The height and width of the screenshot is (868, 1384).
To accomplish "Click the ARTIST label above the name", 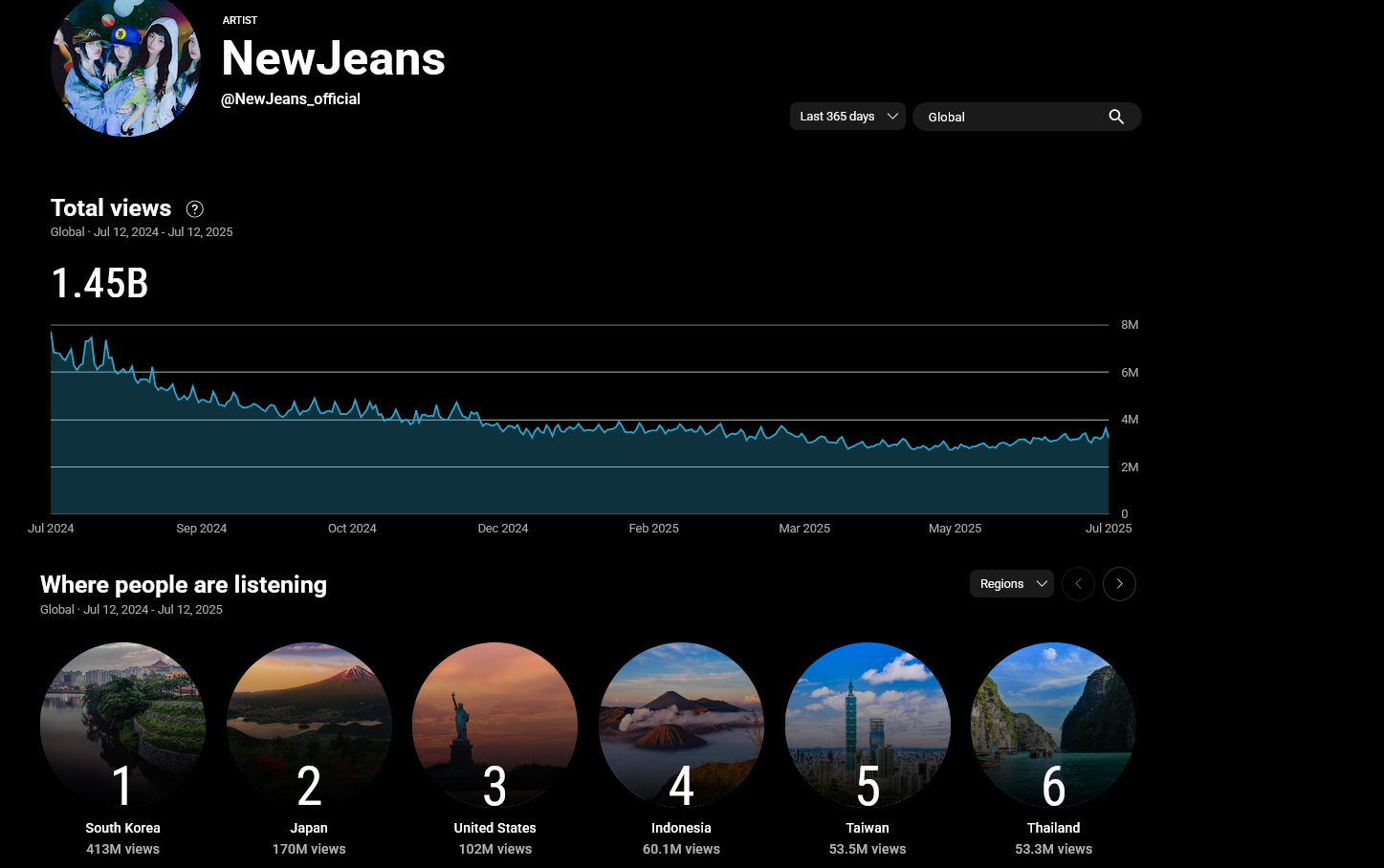I will click(239, 20).
